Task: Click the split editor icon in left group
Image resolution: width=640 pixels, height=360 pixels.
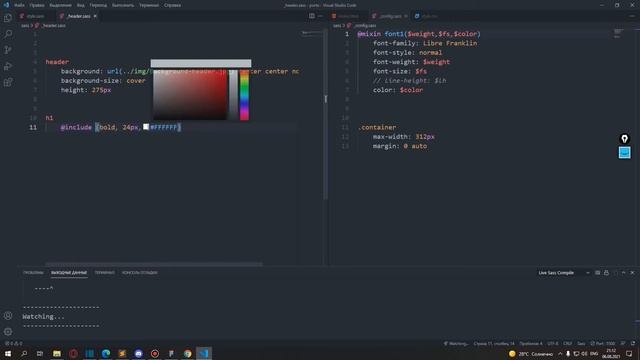Action: tap(312, 16)
